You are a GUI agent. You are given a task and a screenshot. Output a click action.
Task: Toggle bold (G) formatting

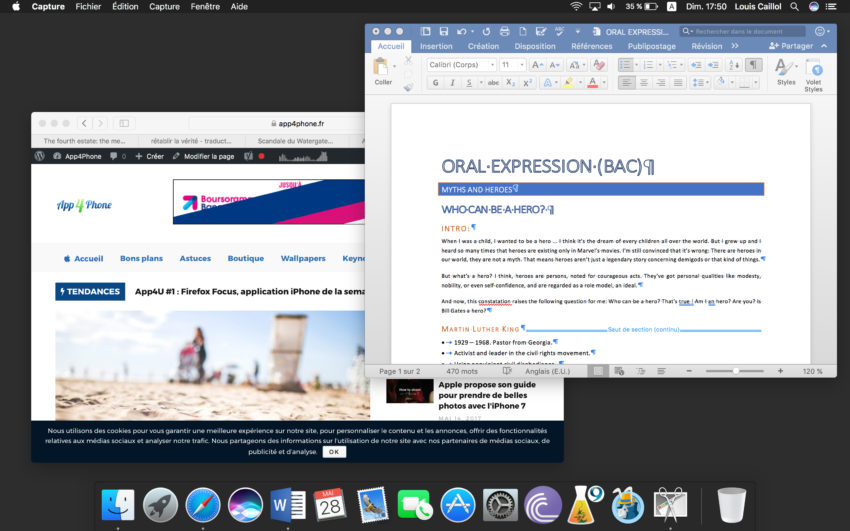tap(435, 83)
